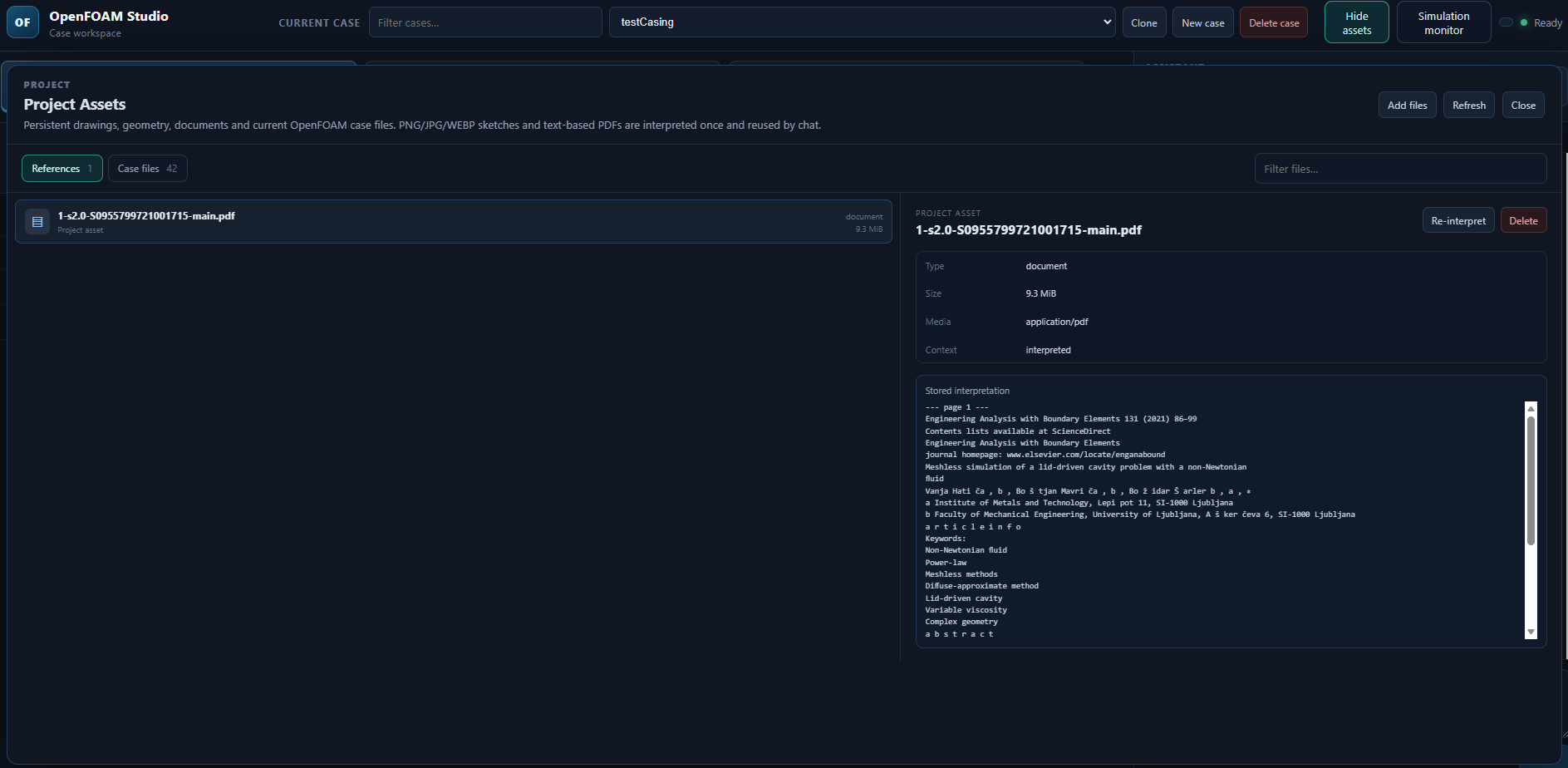The image size is (1568, 768).
Task: Click the down arrow of interpretation scrollbar
Action: pyautogui.click(x=1531, y=632)
